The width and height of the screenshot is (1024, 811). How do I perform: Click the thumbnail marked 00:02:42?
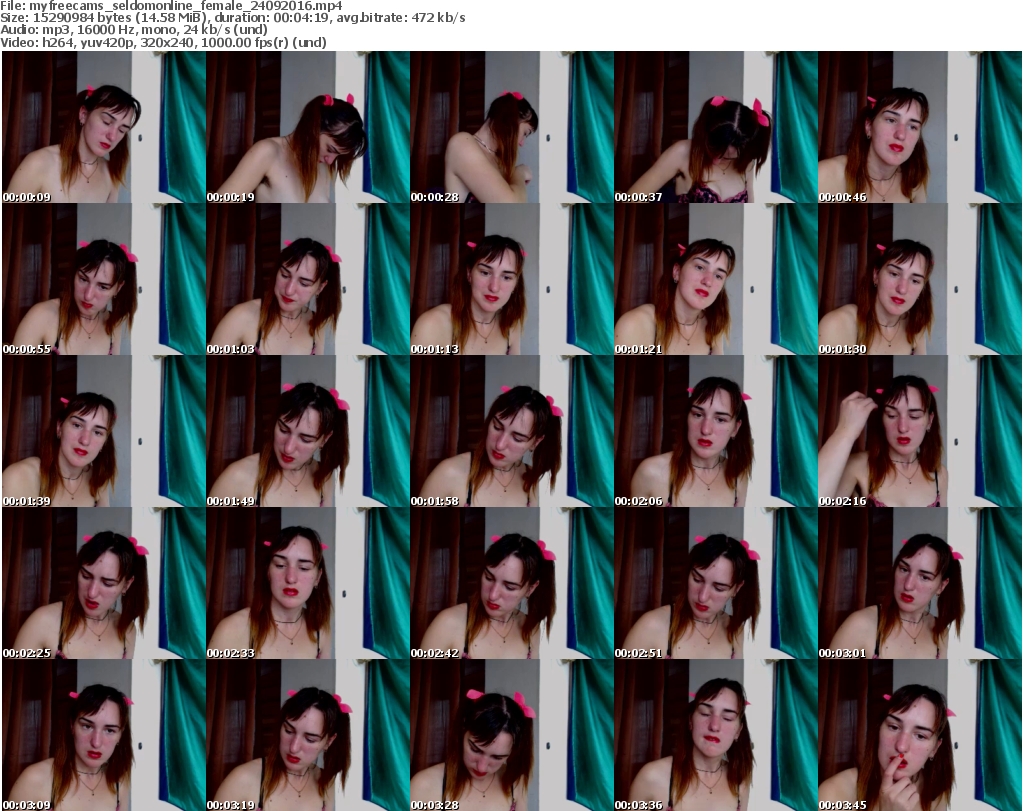coord(511,583)
